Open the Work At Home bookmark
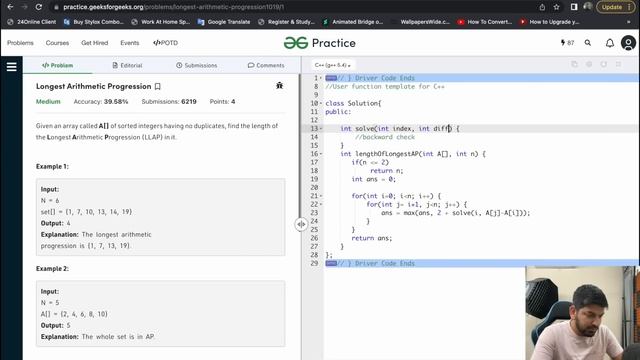Screen dimensions: 640x360 click(x=161, y=22)
